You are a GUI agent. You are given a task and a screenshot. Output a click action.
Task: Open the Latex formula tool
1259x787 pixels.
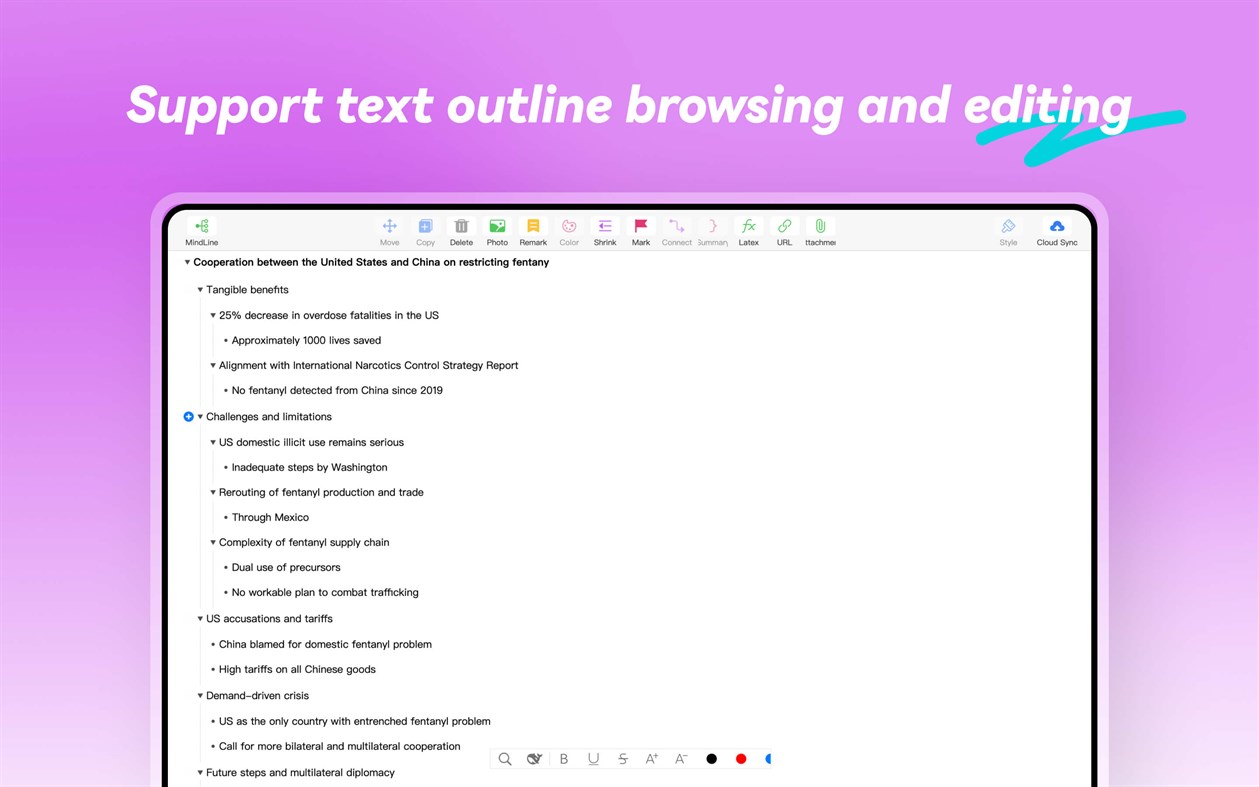pyautogui.click(x=748, y=228)
